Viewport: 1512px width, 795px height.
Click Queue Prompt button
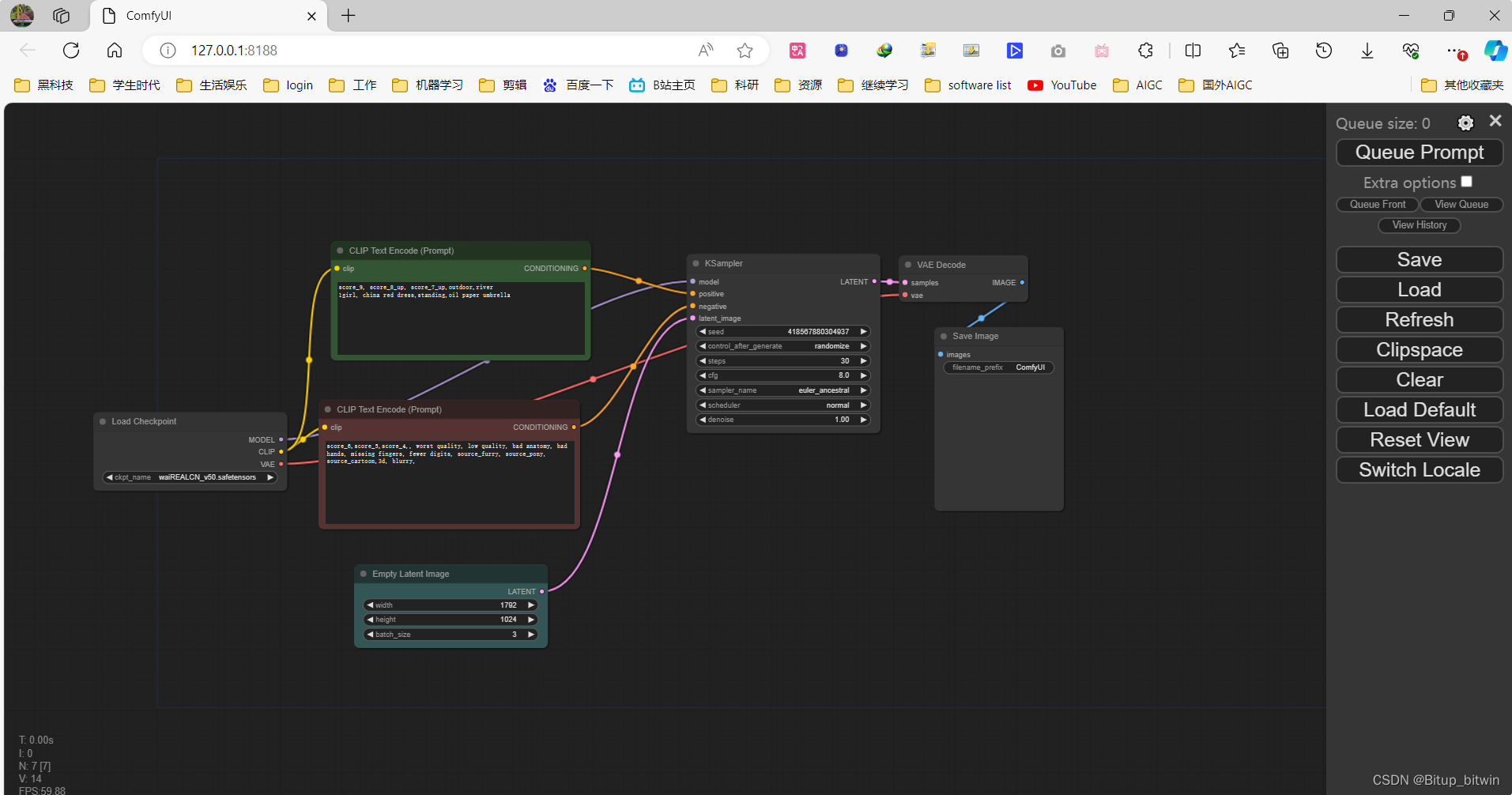pyautogui.click(x=1420, y=153)
